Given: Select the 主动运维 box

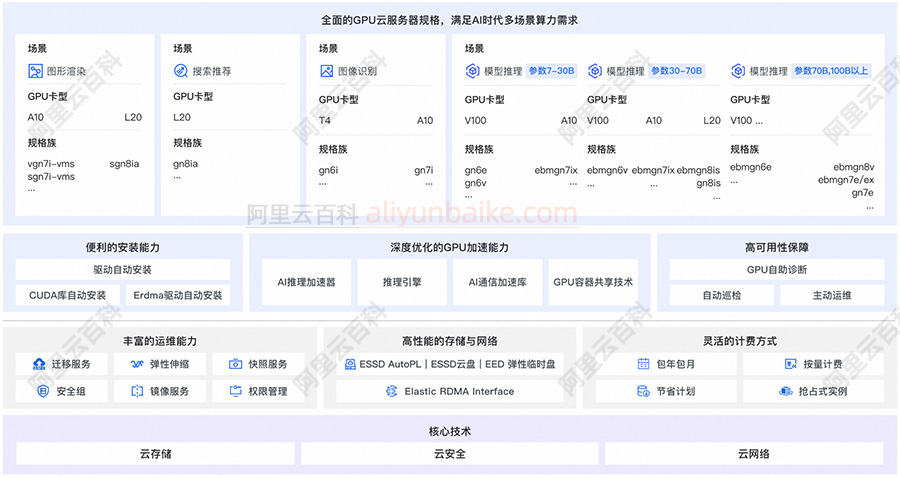Looking at the screenshot, I should tap(832, 296).
